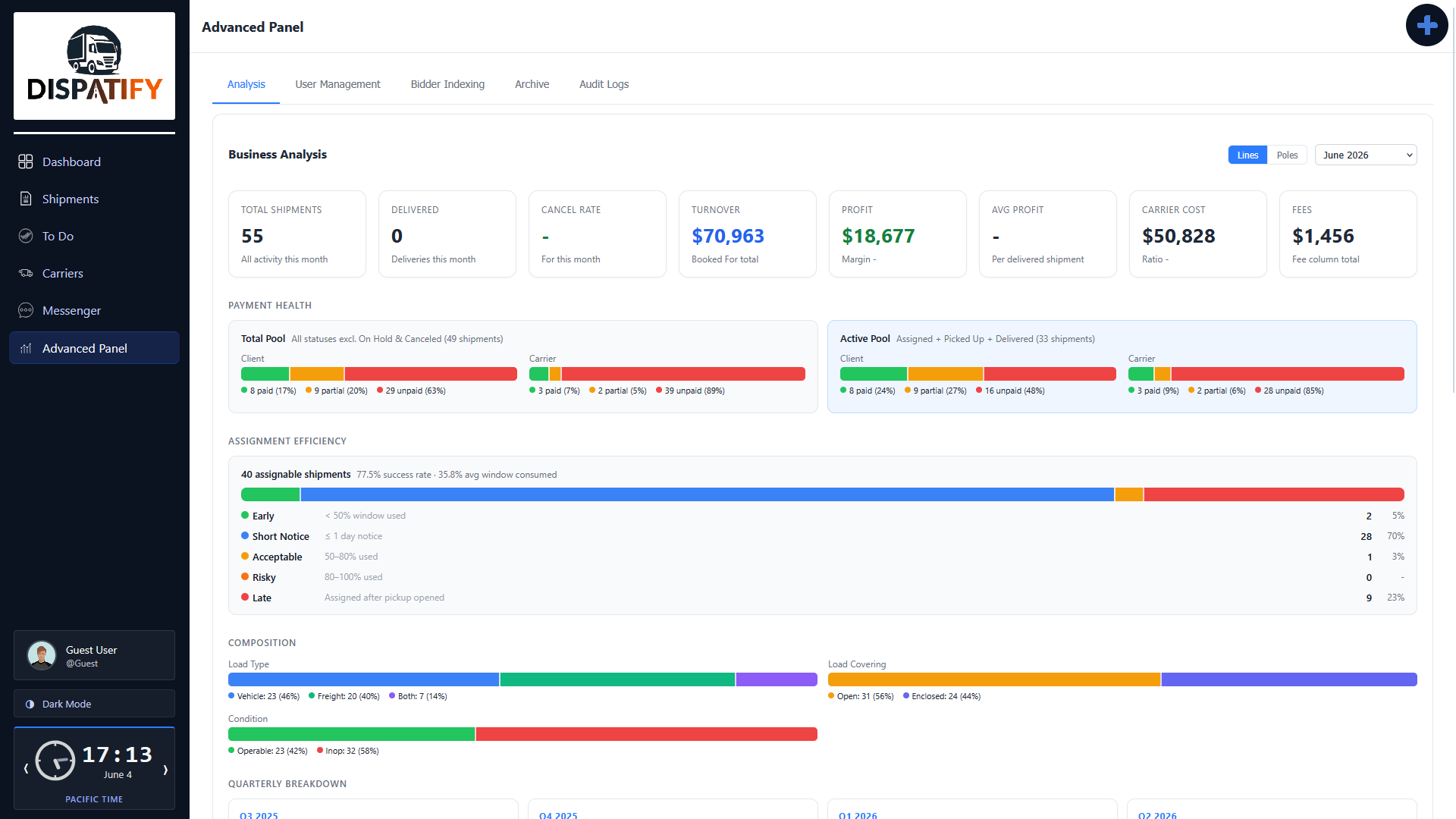Click 'Inop: 32 (58%)' legend
Viewport: 1456px width, 819px height.
352,751
